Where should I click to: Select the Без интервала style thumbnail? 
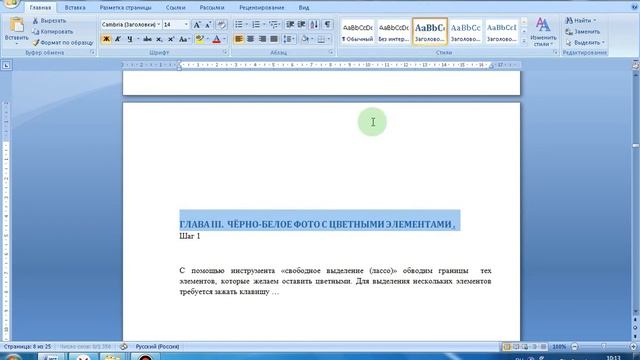coord(393,31)
